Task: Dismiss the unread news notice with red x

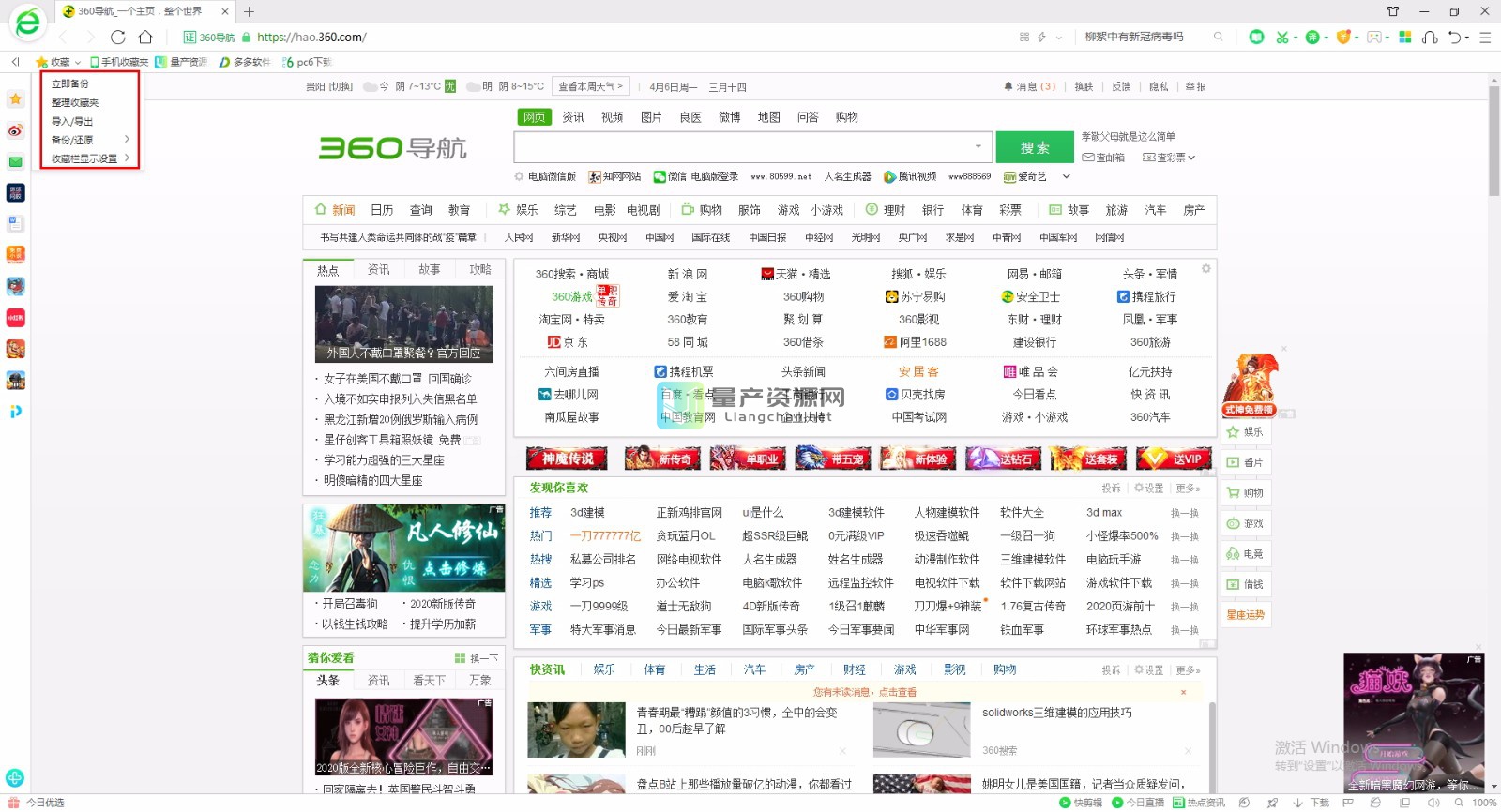Action: pos(1183,692)
